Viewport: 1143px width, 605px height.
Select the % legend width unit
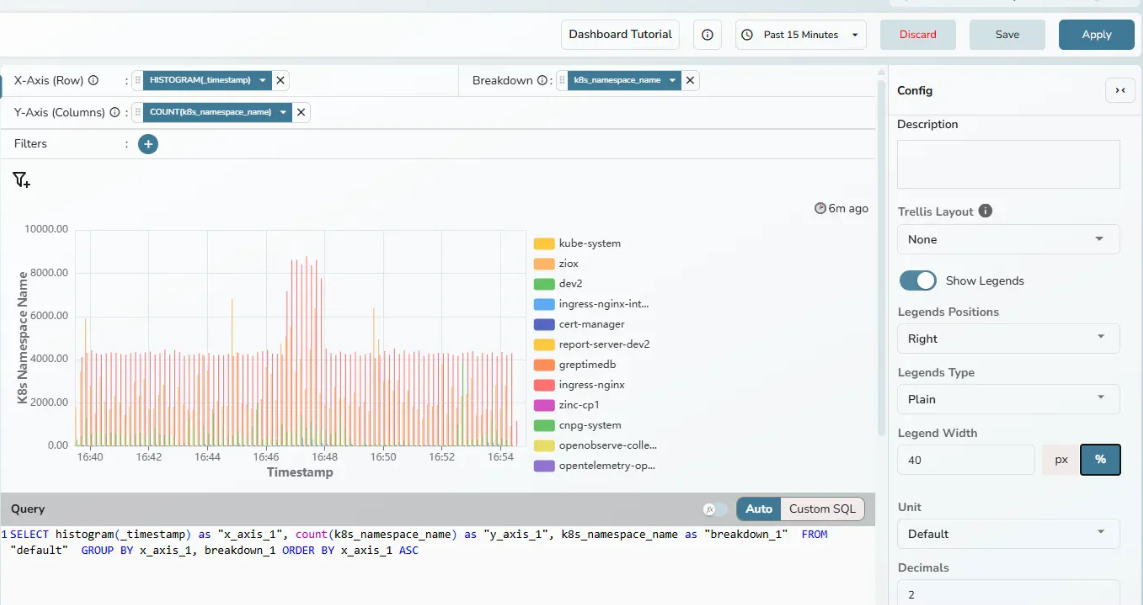1100,460
